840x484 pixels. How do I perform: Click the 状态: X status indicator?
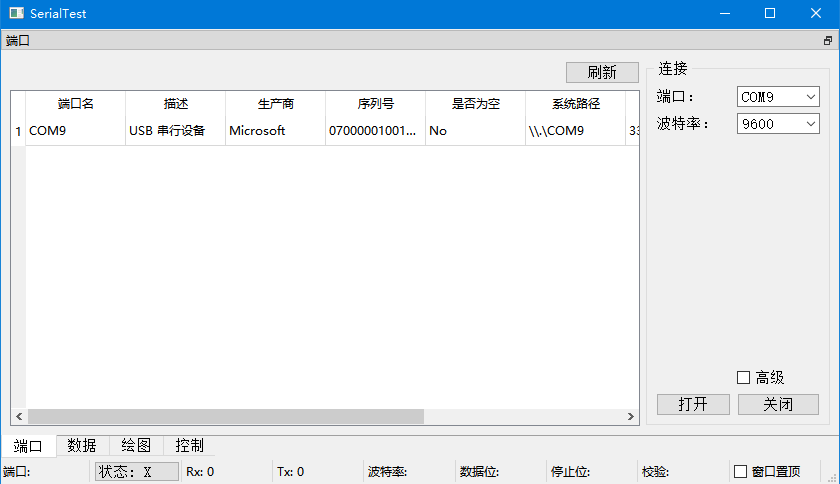pyautogui.click(x=137, y=472)
